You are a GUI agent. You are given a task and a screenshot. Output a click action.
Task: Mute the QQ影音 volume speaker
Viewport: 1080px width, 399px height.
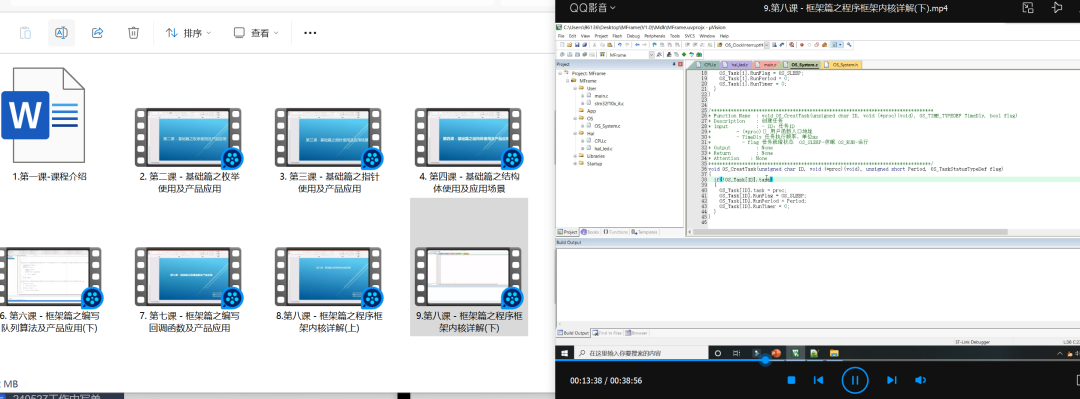point(920,380)
